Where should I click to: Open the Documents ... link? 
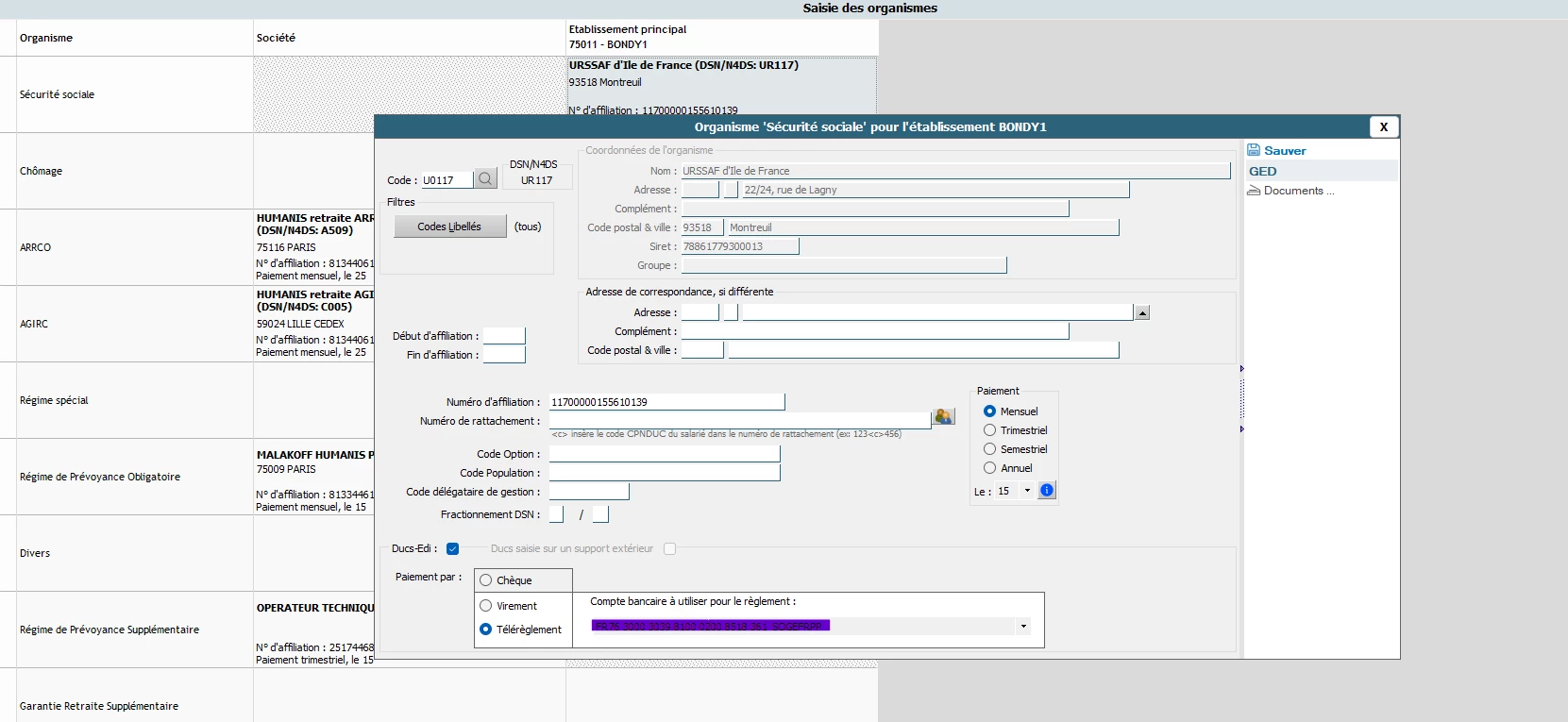(1299, 191)
